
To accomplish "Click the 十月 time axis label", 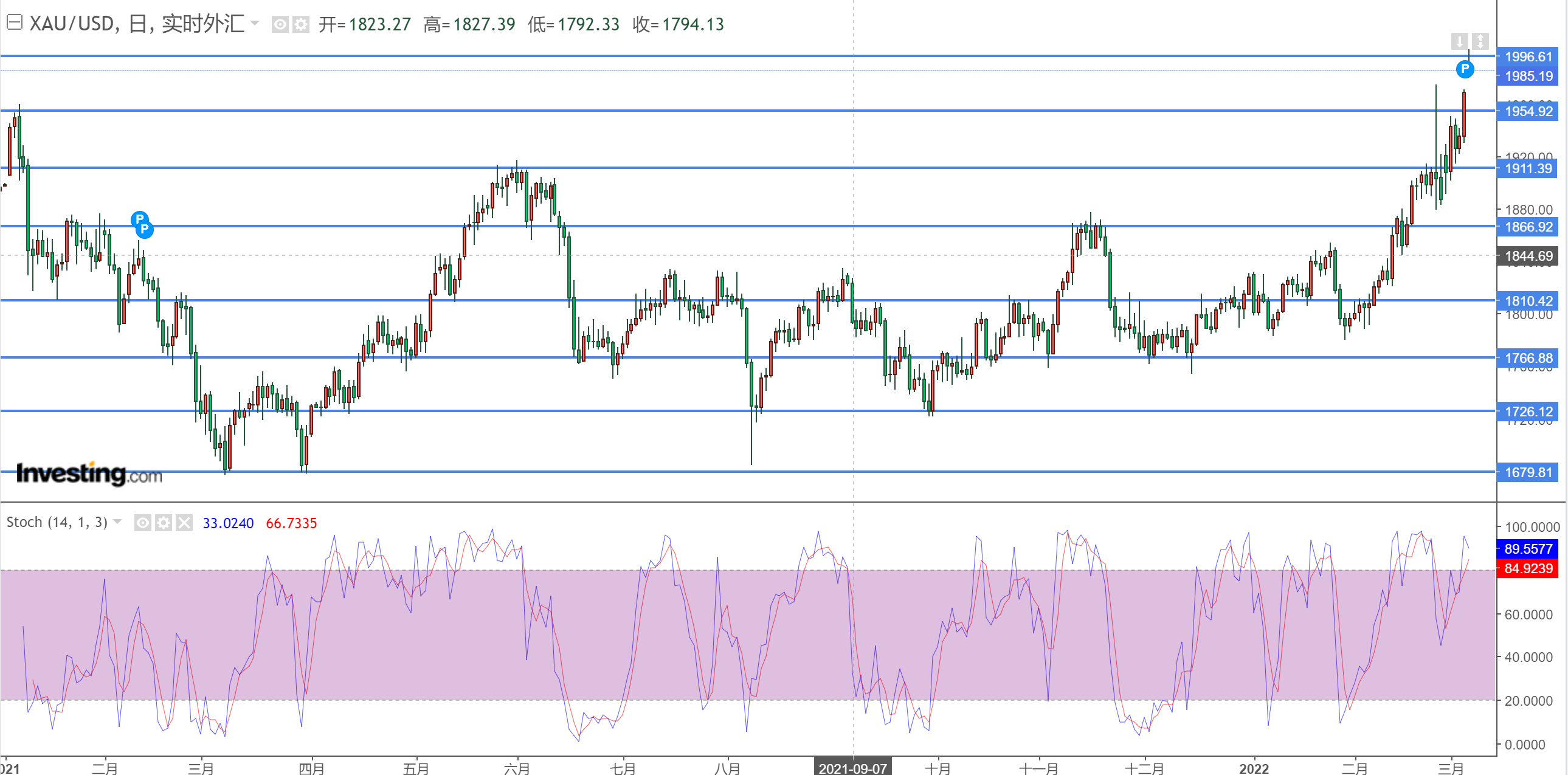I will [938, 769].
